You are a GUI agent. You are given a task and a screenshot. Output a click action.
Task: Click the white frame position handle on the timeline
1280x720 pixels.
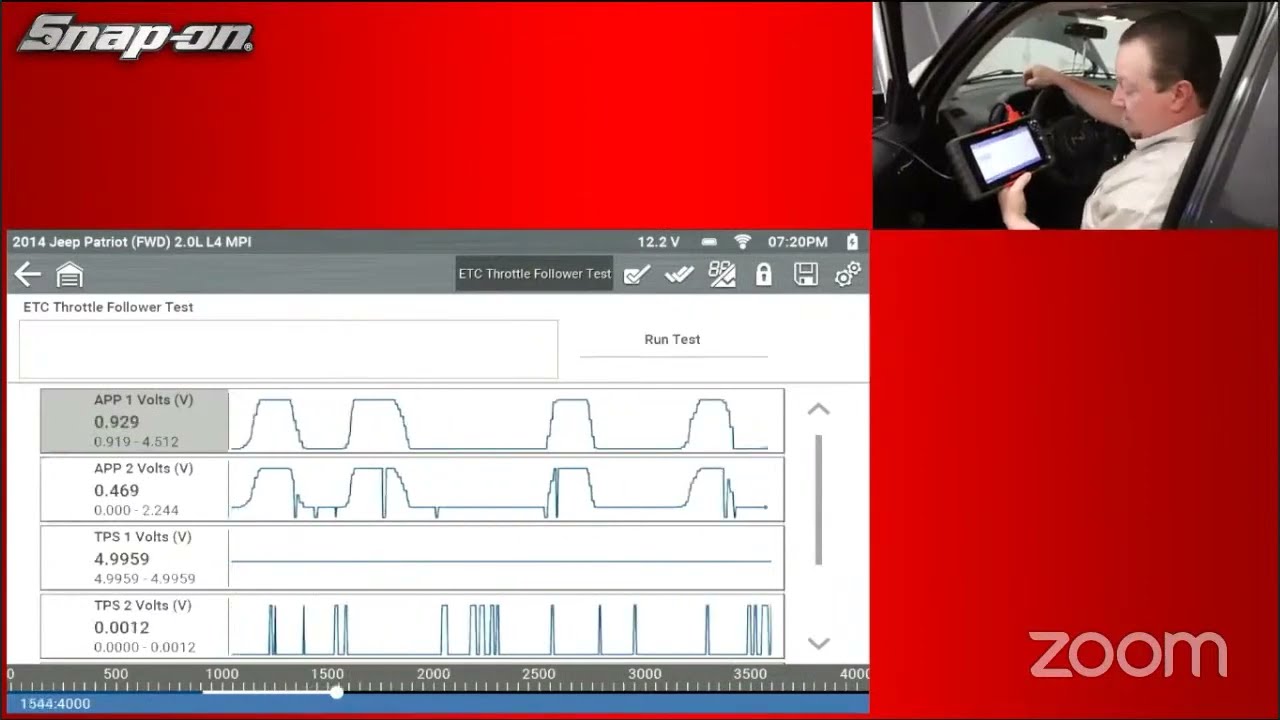[337, 691]
